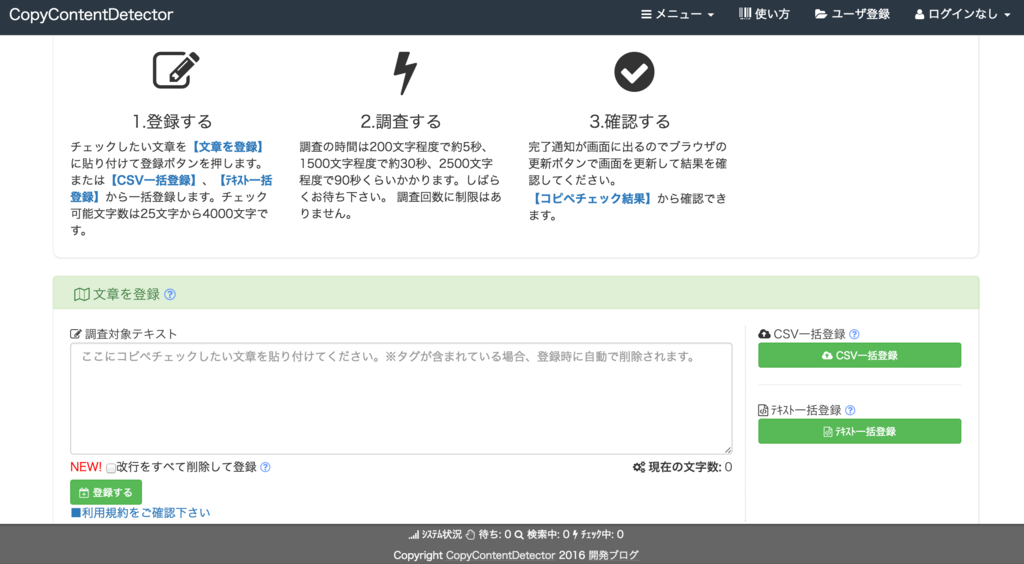Image resolution: width=1024 pixels, height=564 pixels.
Task: Click the red NEW! label
Action: pos(86,467)
